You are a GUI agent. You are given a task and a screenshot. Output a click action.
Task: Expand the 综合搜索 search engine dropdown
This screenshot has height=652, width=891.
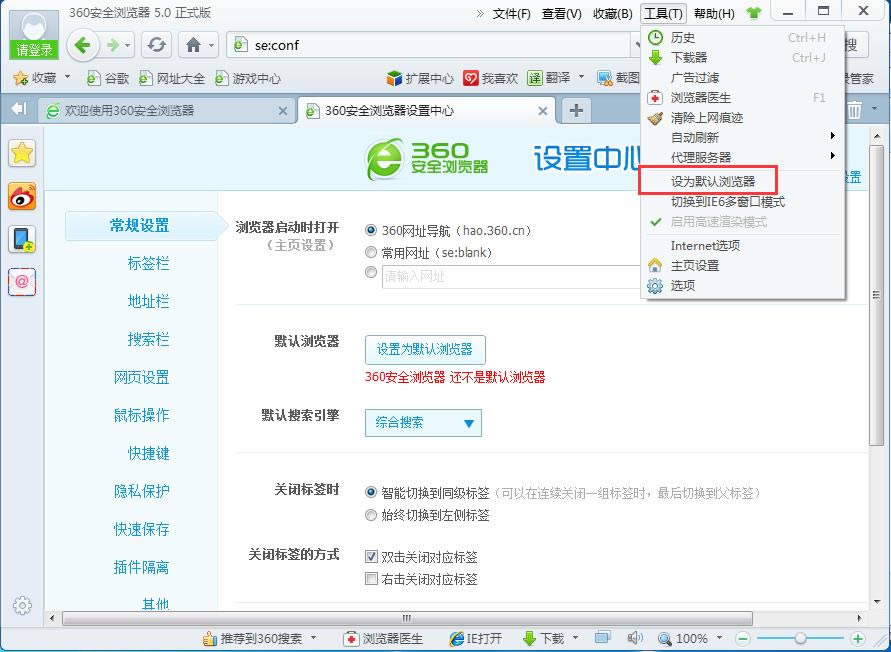click(423, 423)
